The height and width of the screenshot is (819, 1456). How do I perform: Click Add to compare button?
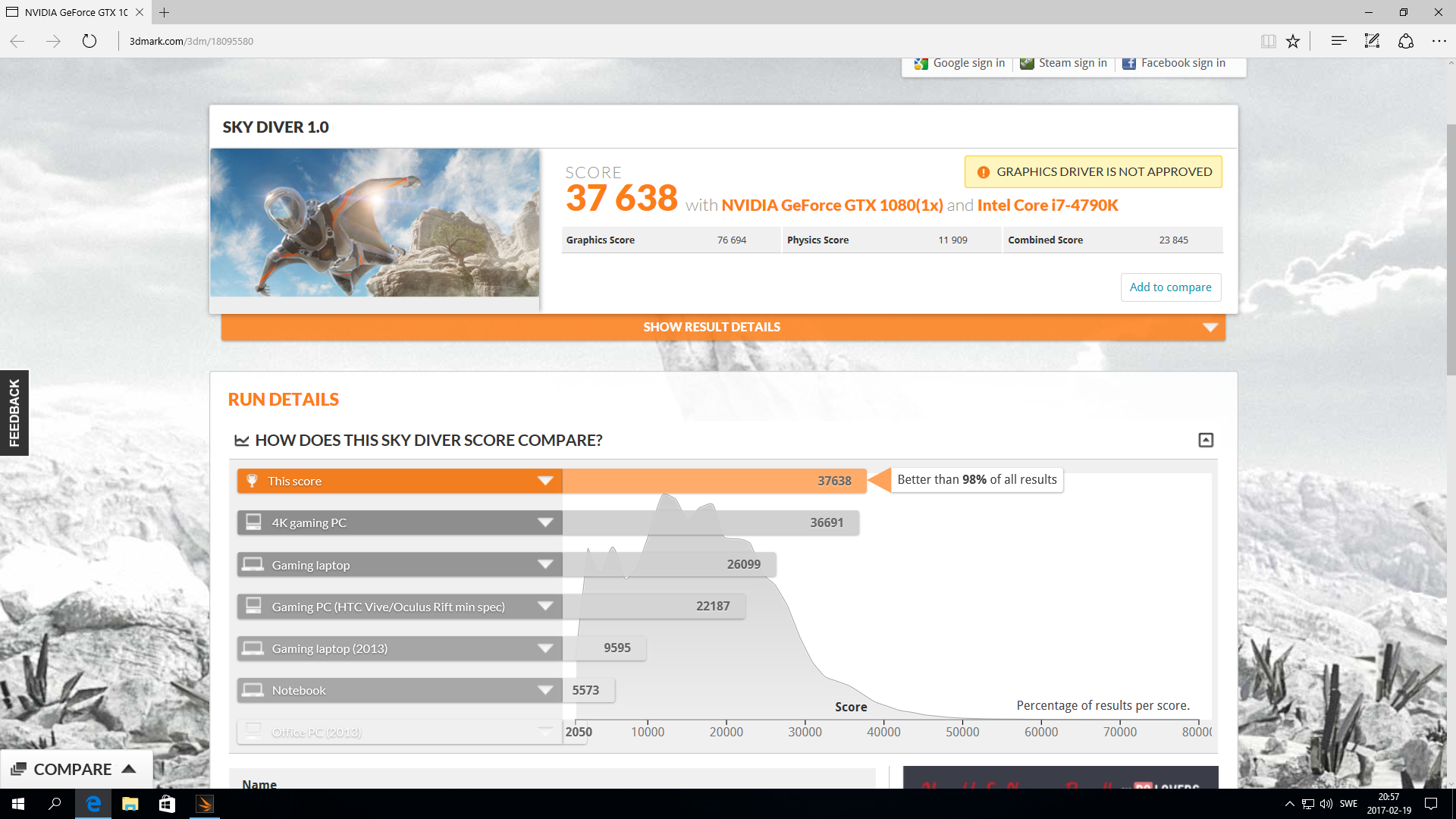tap(1170, 287)
